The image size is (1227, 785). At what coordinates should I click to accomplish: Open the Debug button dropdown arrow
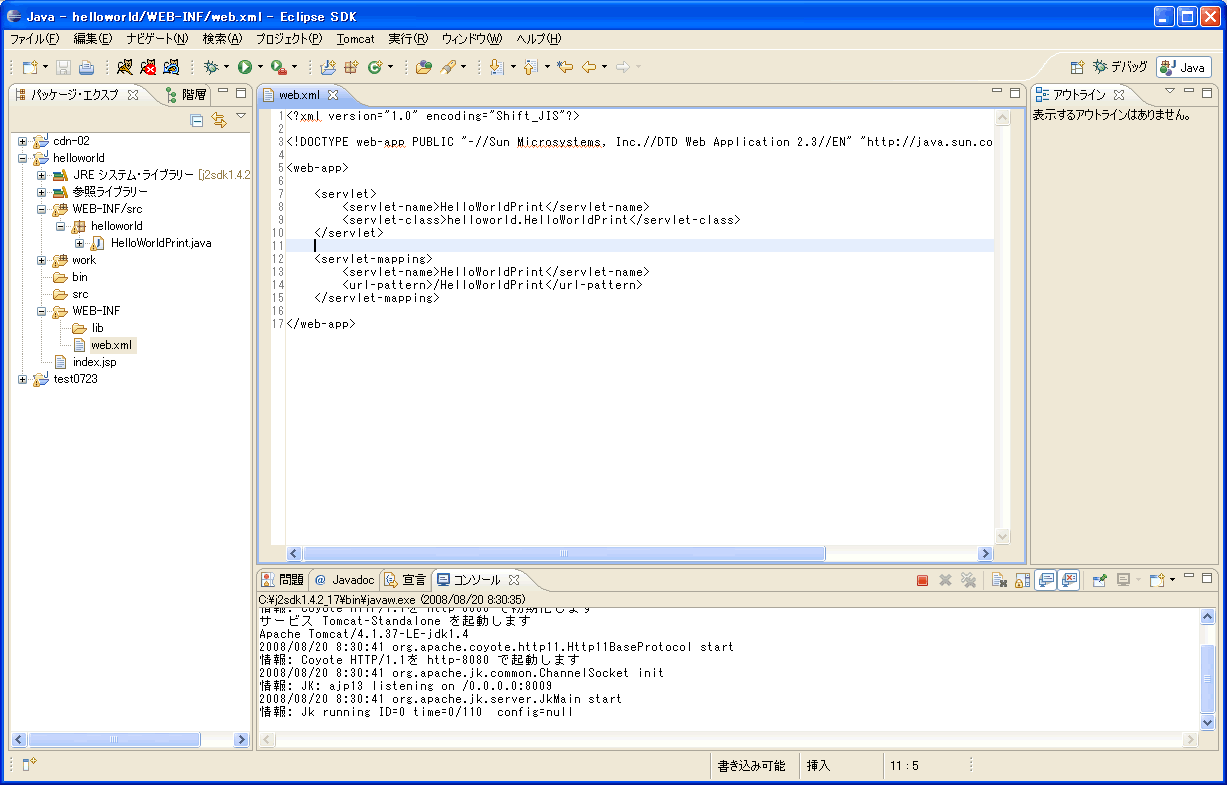[x=227, y=67]
